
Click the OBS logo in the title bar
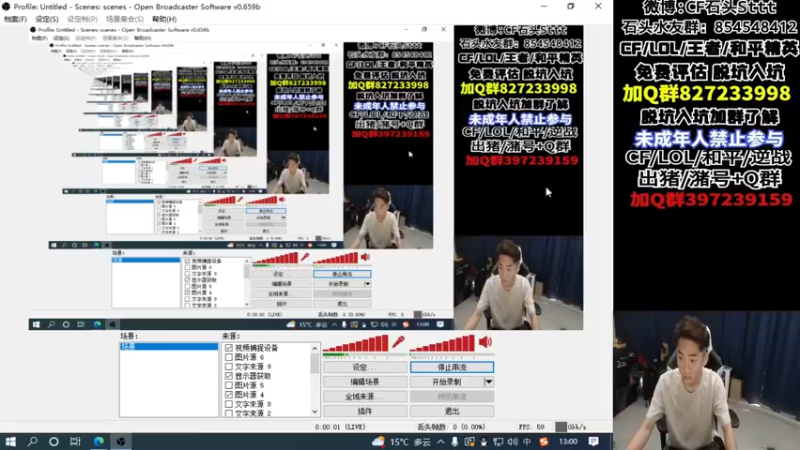coord(6,7)
